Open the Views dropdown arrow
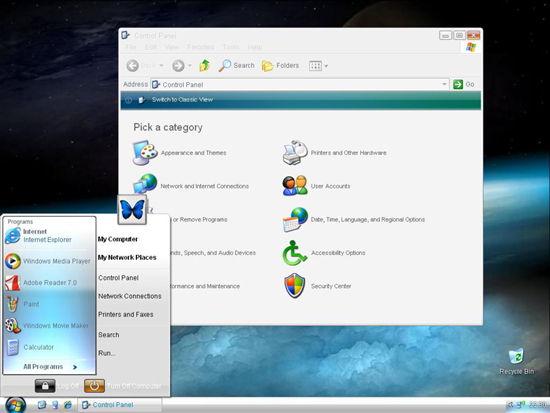This screenshot has height=413, width=550. (326, 66)
